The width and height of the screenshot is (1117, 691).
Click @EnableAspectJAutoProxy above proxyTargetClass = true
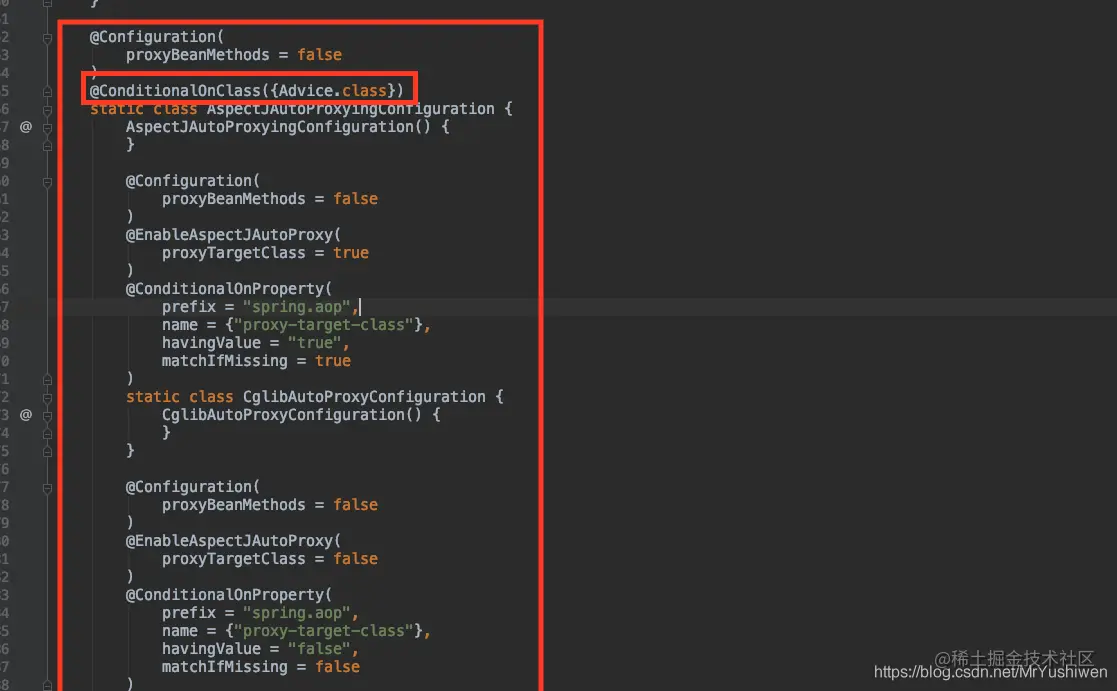[x=229, y=235]
